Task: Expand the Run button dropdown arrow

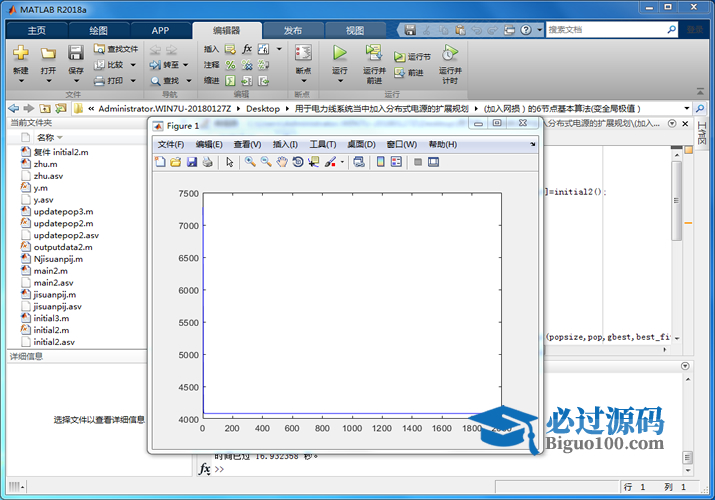Action: (x=340, y=81)
